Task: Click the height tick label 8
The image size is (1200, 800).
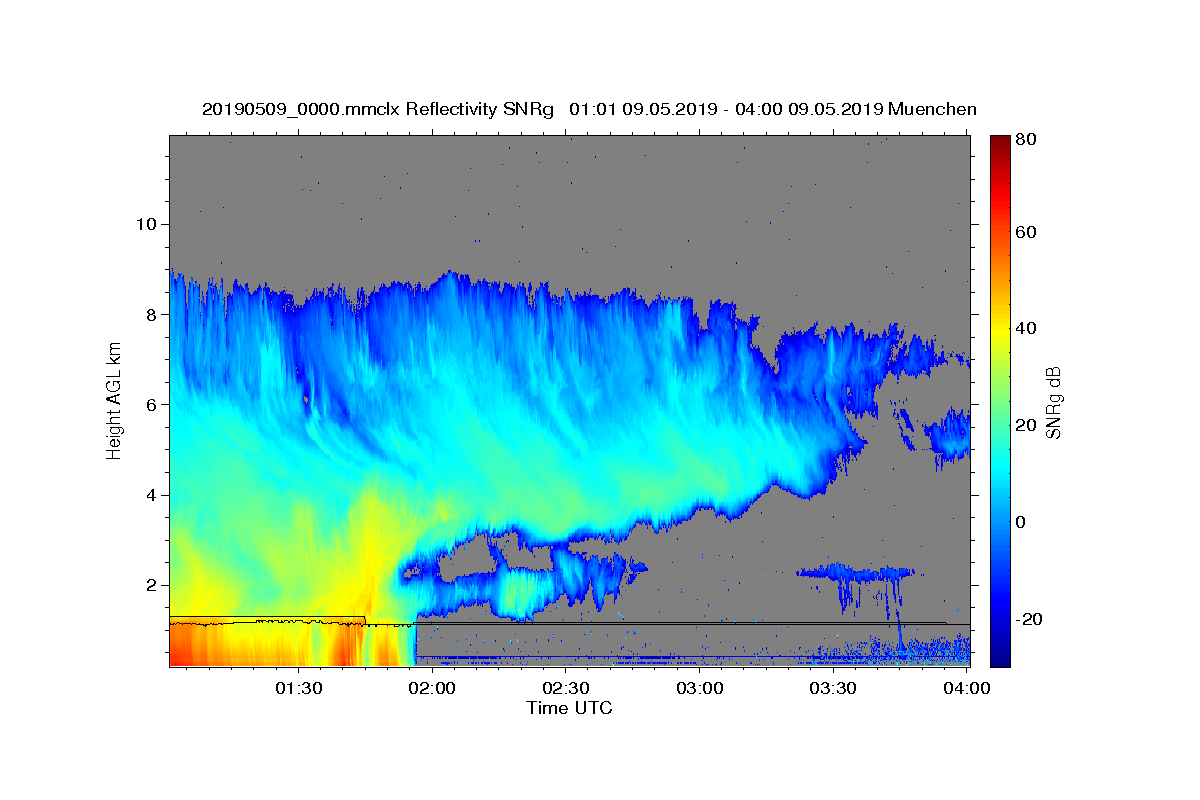Action: [152, 314]
